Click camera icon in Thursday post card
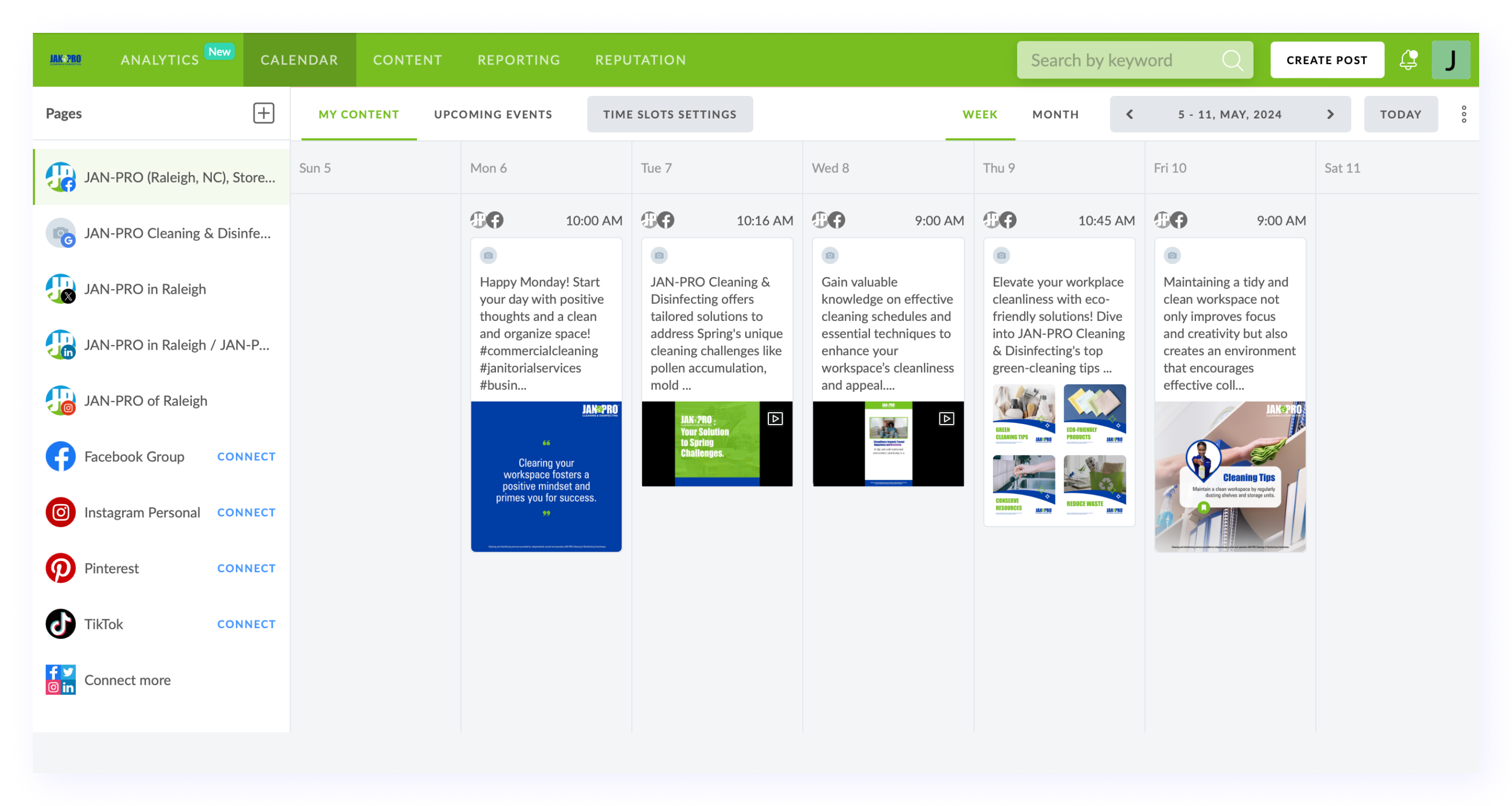The height and width of the screenshot is (806, 1512). pos(1001,255)
